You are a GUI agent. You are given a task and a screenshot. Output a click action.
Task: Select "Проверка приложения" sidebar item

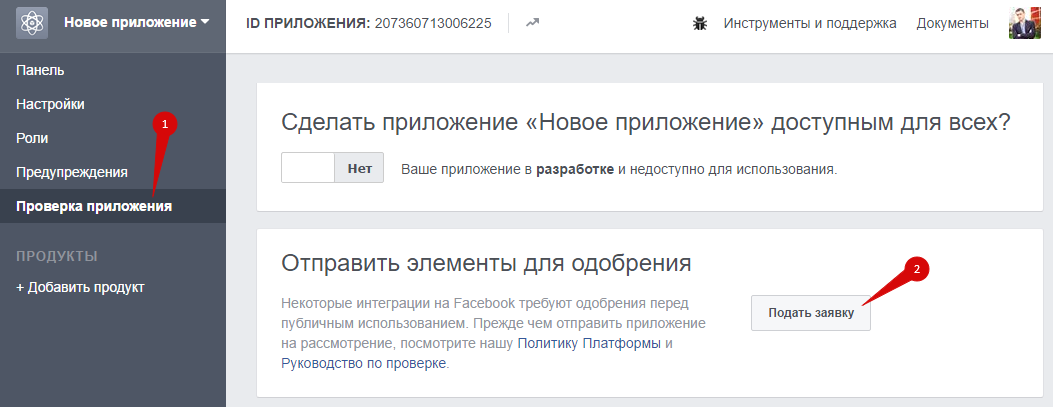coord(94,206)
